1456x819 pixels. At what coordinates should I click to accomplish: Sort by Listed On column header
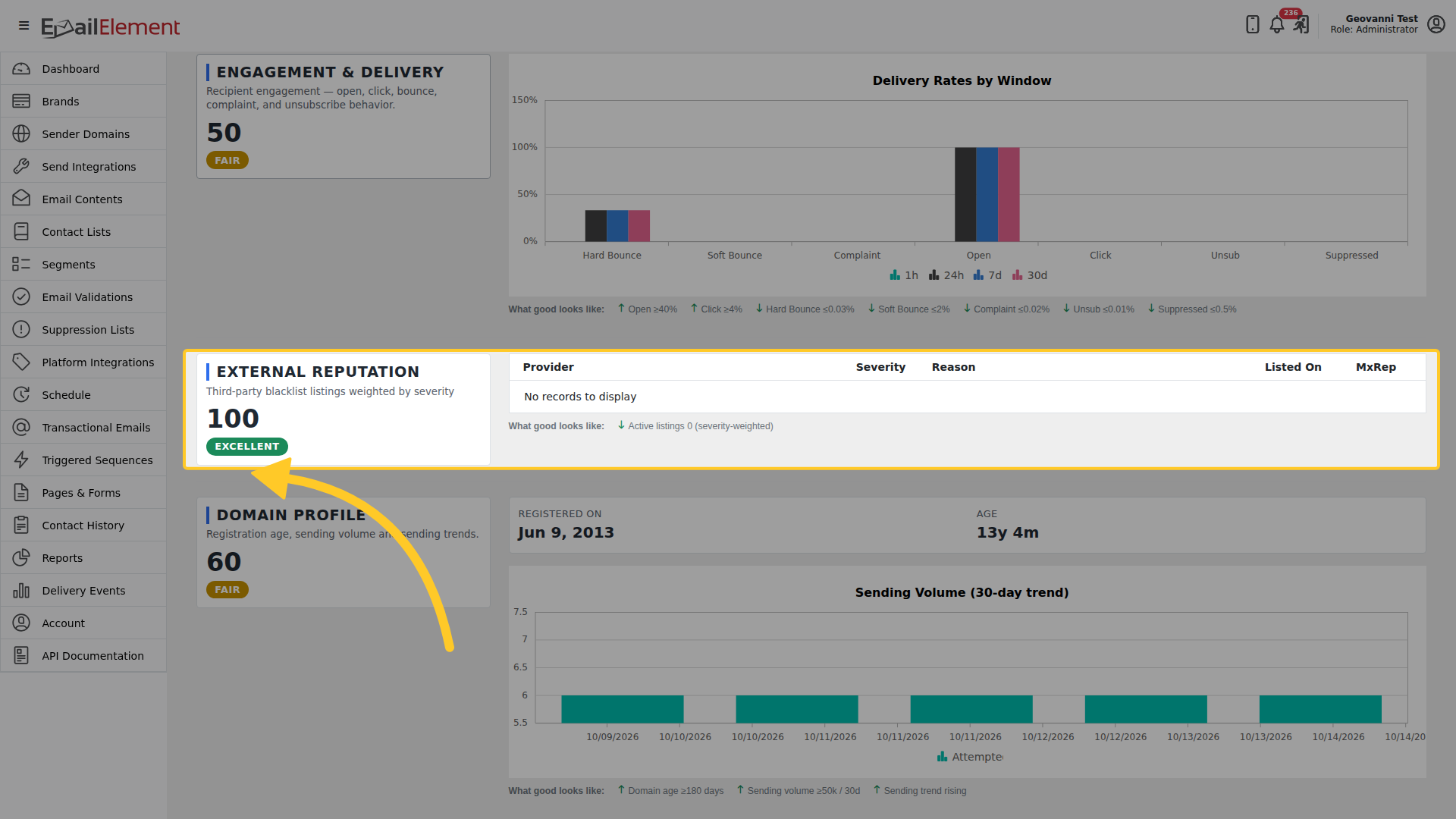pyautogui.click(x=1293, y=367)
